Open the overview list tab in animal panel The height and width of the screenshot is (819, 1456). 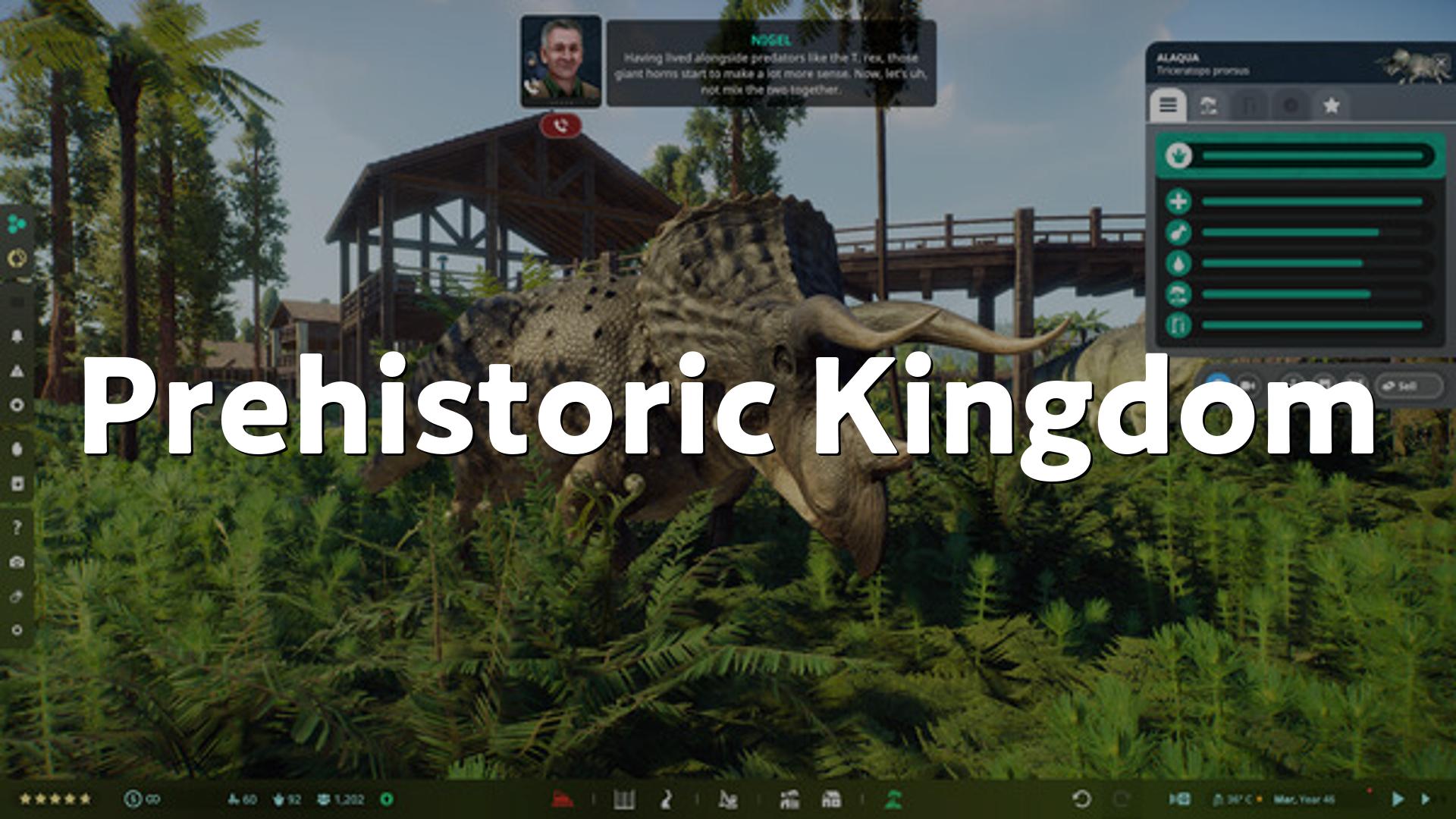(1168, 105)
